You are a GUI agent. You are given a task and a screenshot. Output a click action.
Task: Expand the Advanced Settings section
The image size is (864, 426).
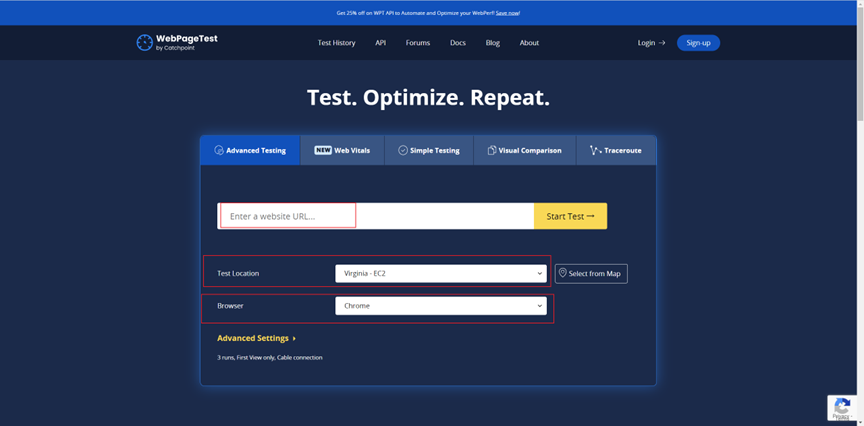pyautogui.click(x=256, y=338)
